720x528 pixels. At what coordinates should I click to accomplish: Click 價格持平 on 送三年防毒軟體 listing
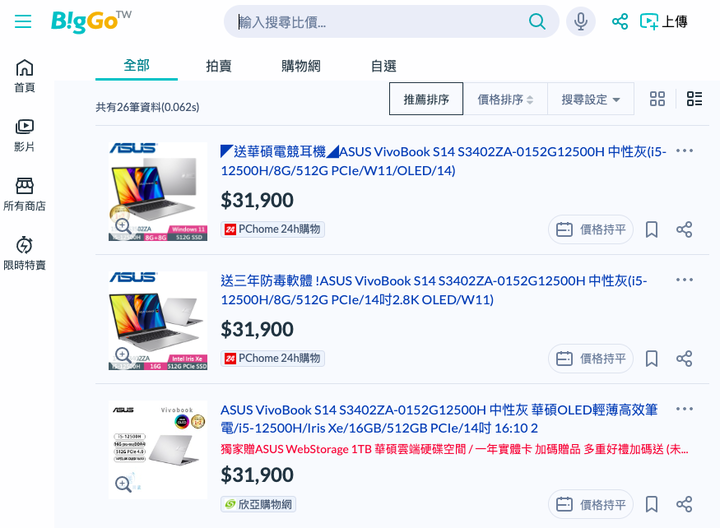[591, 359]
